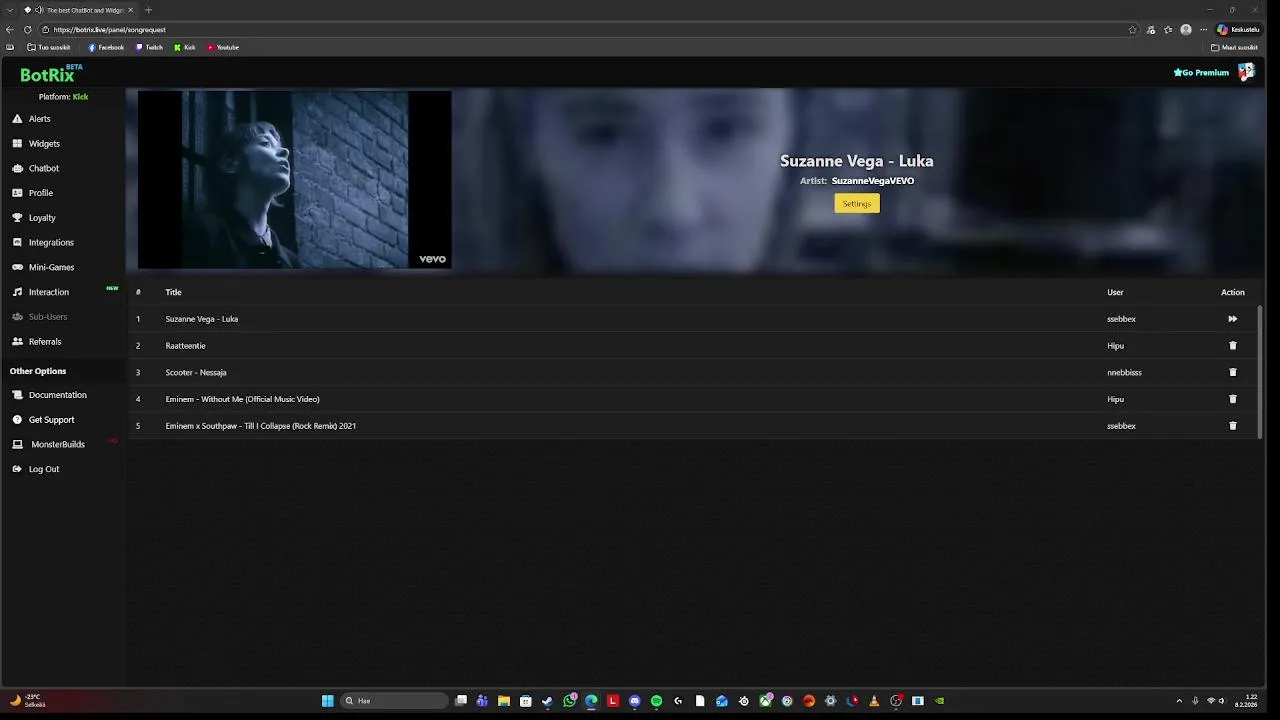1280x720 pixels.
Task: Open WhatsApp from the taskbar
Action: click(x=570, y=701)
